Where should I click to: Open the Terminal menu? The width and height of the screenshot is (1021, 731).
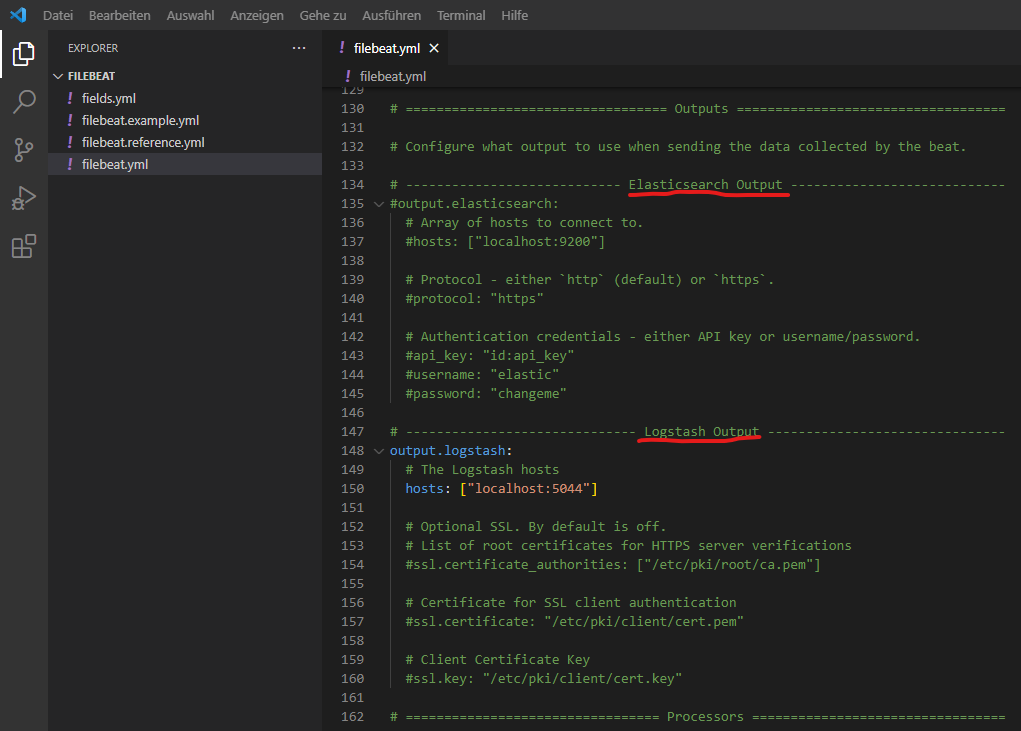click(x=461, y=15)
